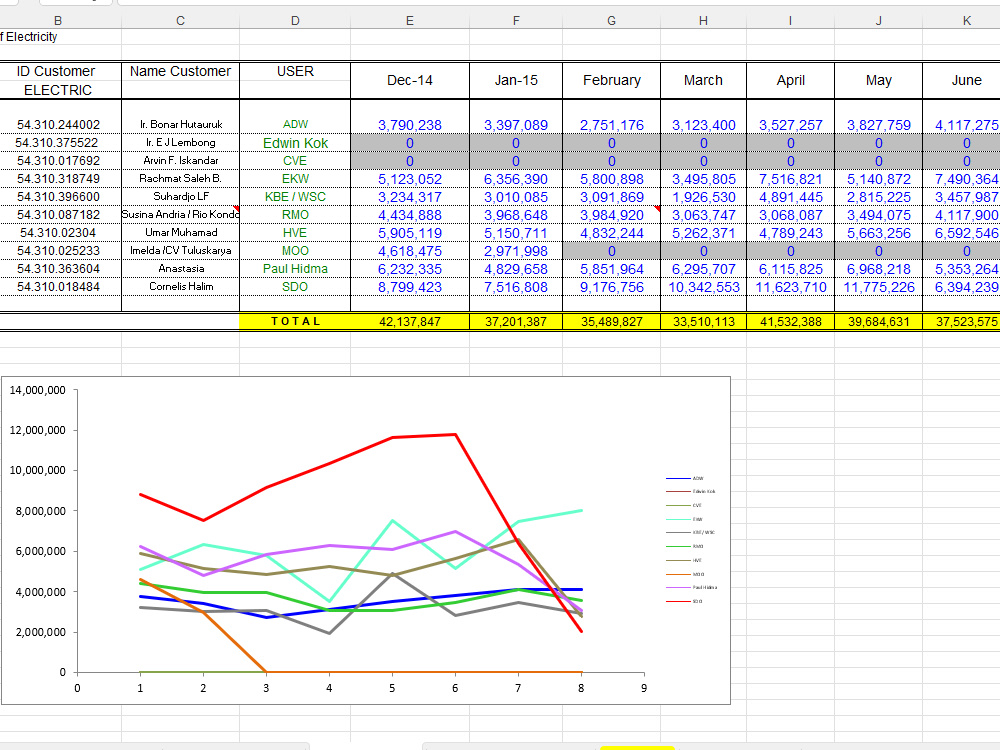Click the KBE / WSC user cell

tap(295, 197)
